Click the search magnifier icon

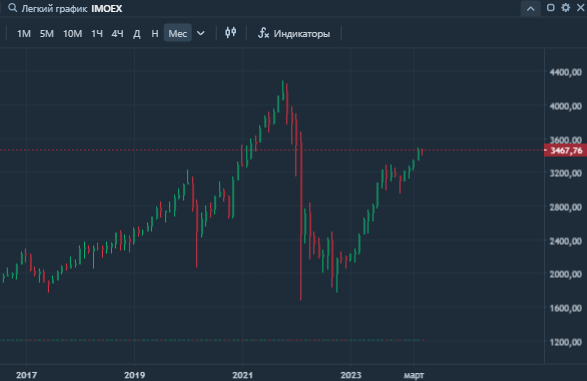(x=12, y=8)
